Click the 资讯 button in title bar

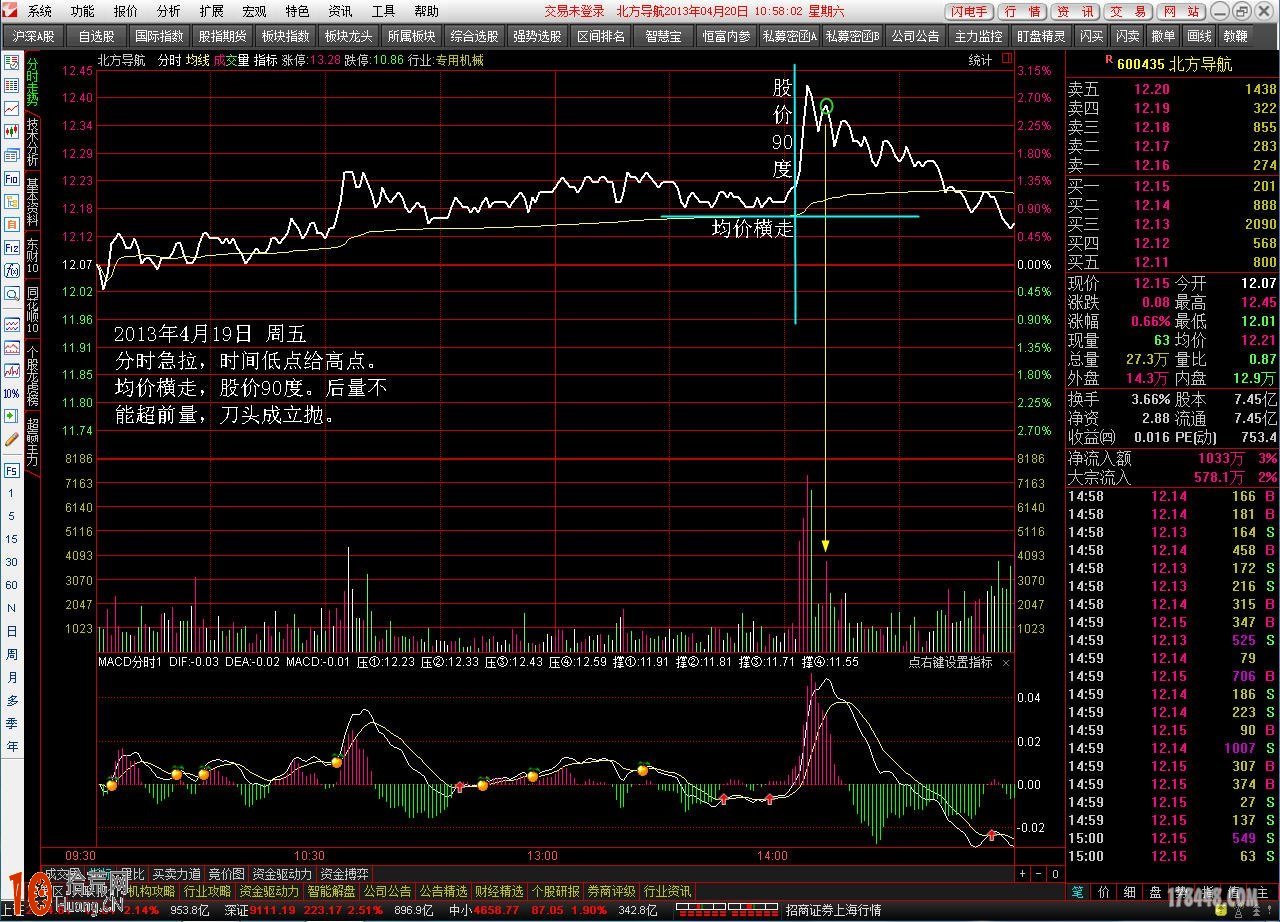[1076, 11]
